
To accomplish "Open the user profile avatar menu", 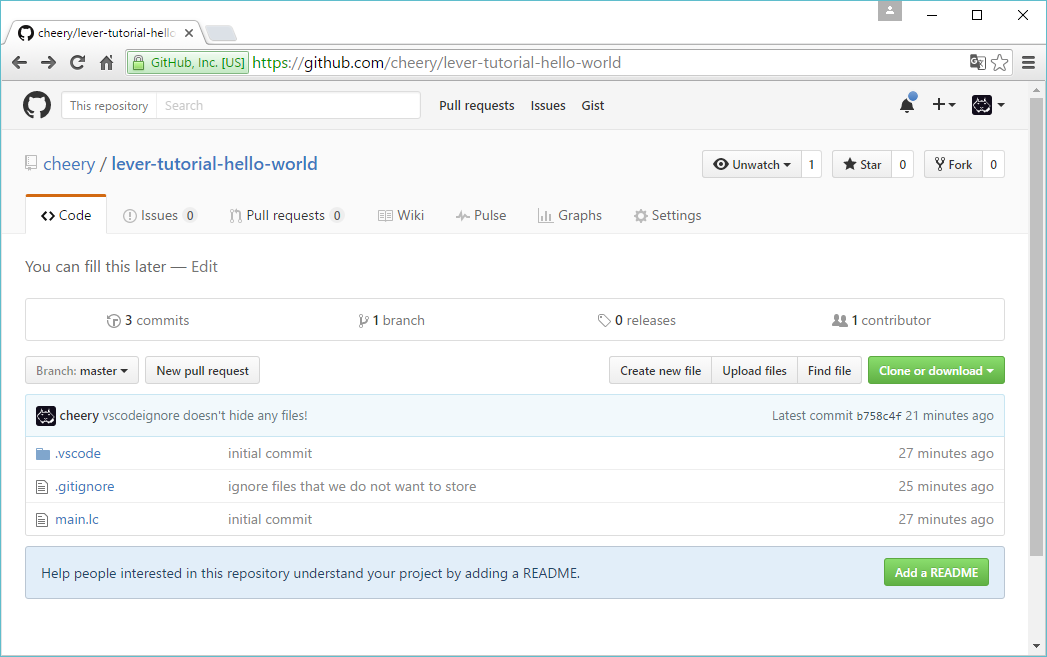I will [x=987, y=105].
